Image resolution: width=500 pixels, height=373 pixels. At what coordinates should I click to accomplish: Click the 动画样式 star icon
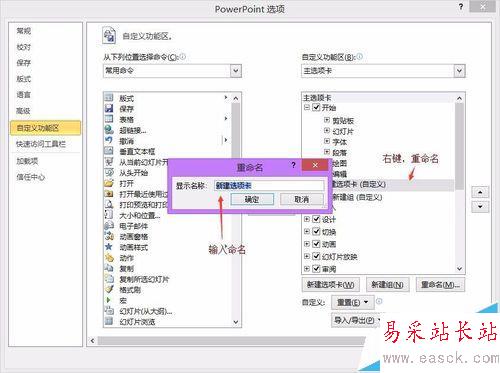tap(109, 247)
